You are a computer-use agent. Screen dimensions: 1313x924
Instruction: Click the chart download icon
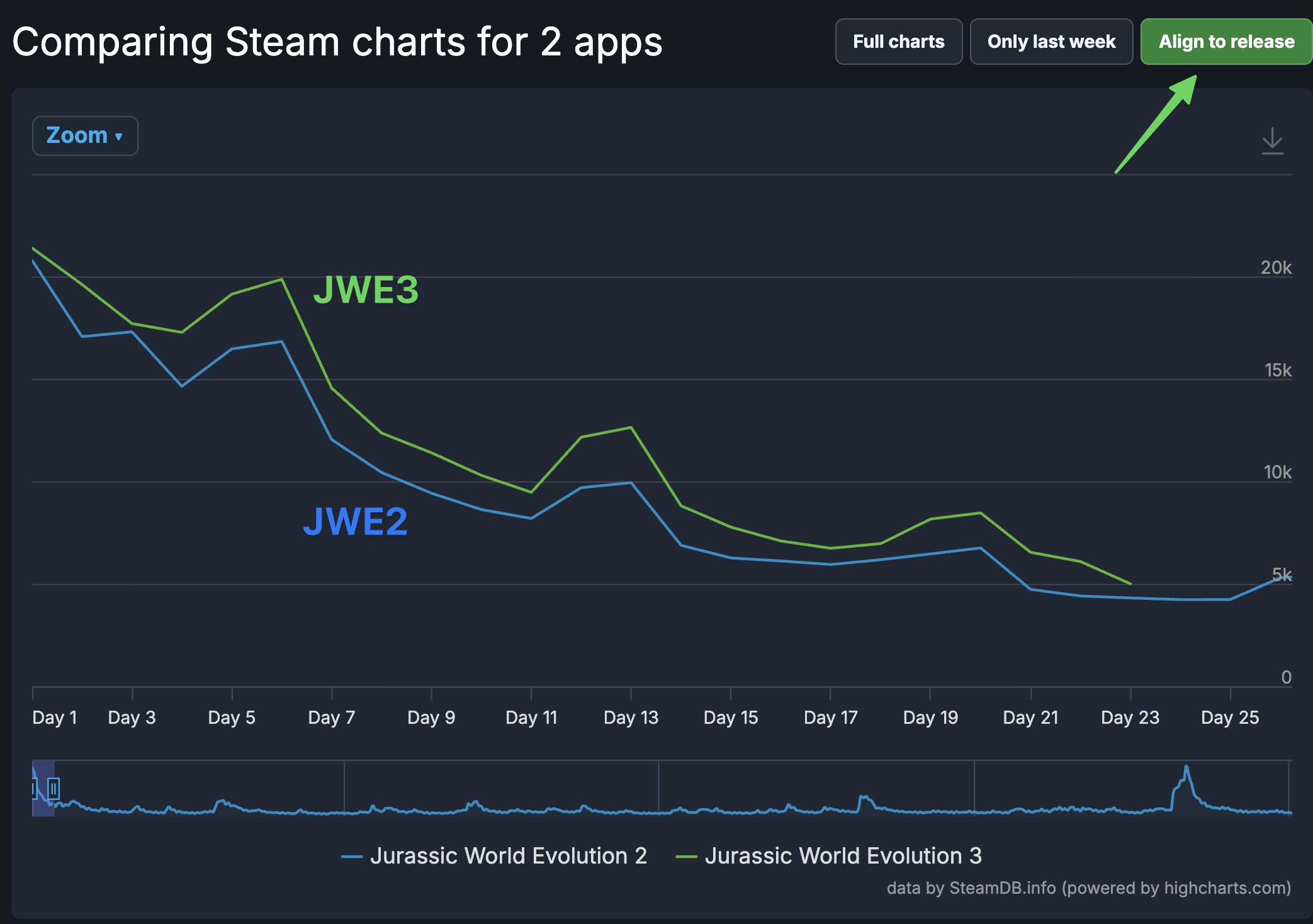pos(1272,141)
